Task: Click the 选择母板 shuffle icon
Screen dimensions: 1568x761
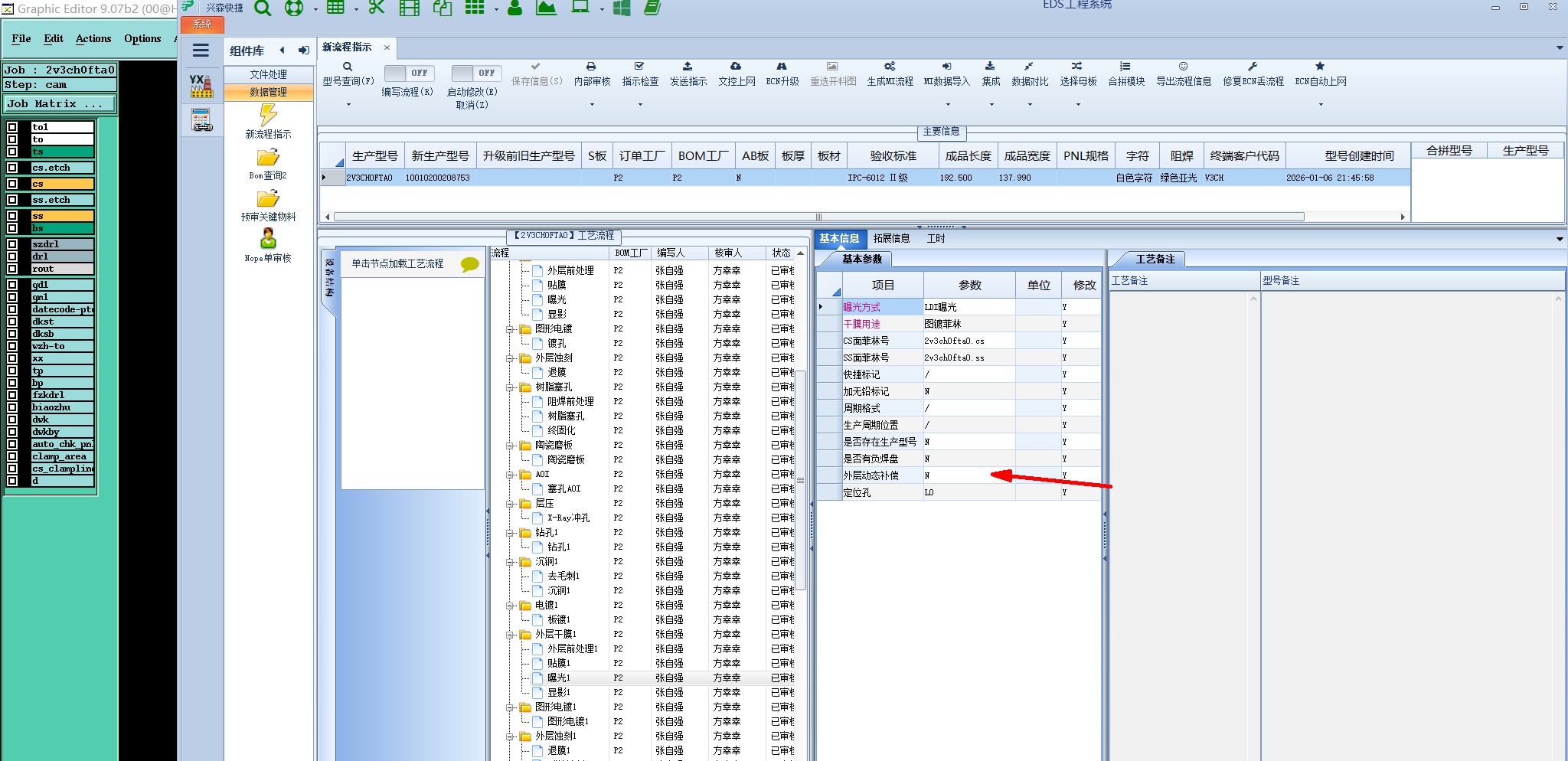Action: (x=1077, y=67)
